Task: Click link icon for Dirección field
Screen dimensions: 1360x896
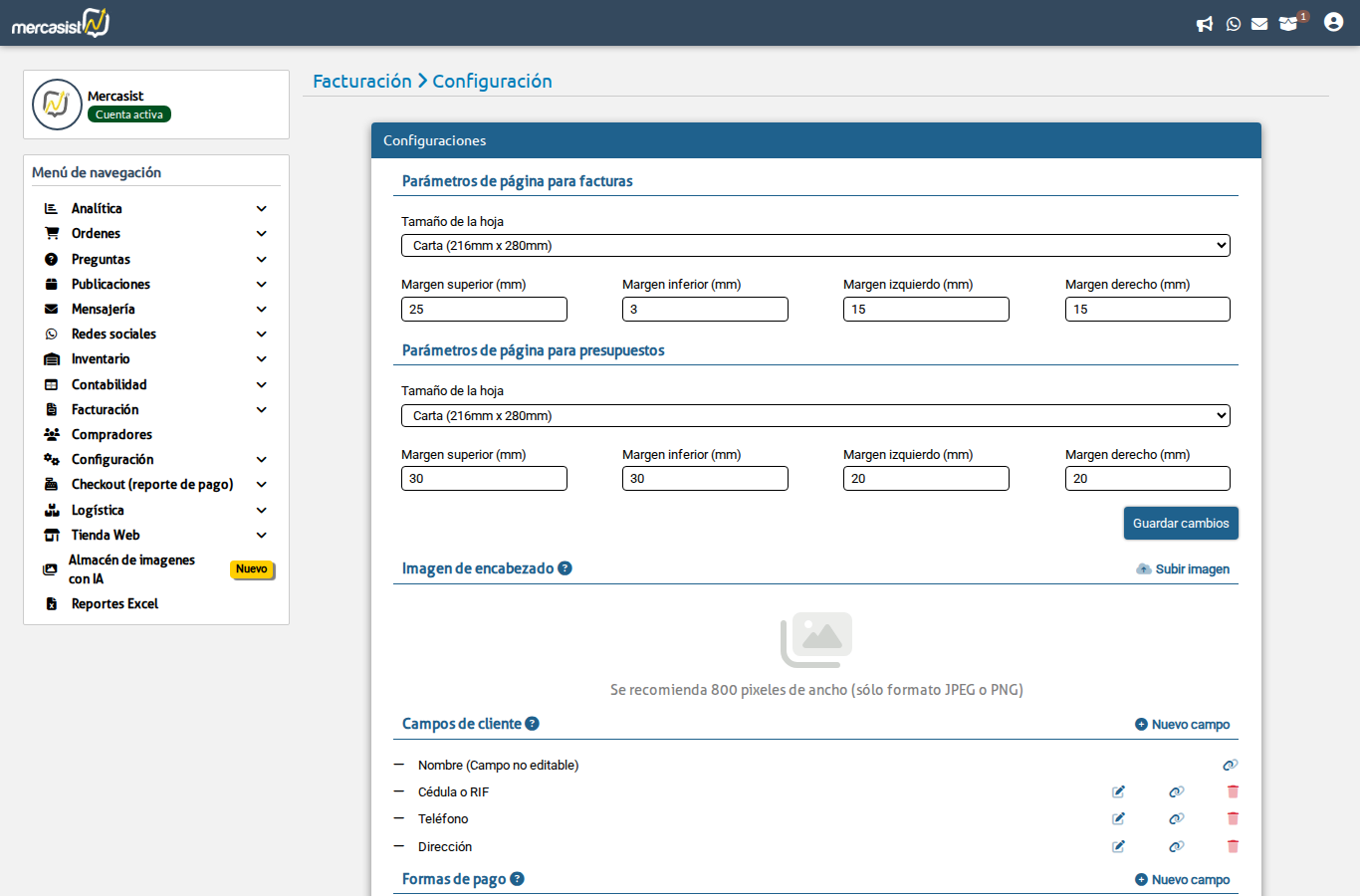Action: [1176, 846]
